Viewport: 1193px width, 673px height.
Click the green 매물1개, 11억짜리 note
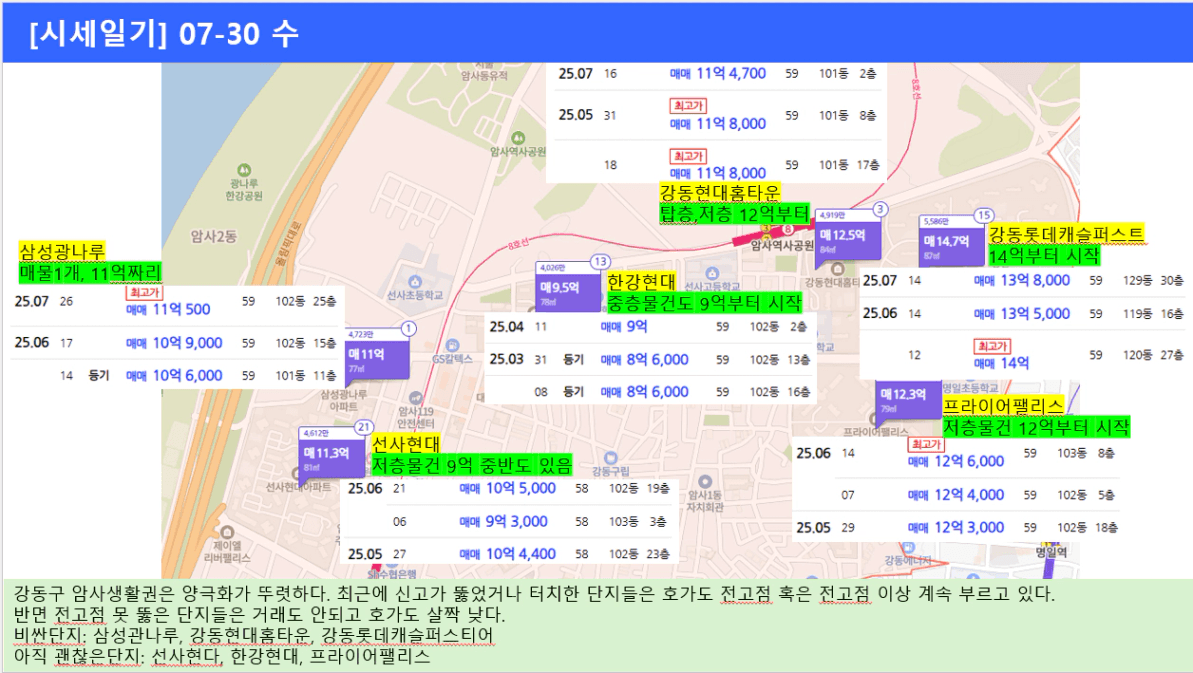[x=91, y=272]
